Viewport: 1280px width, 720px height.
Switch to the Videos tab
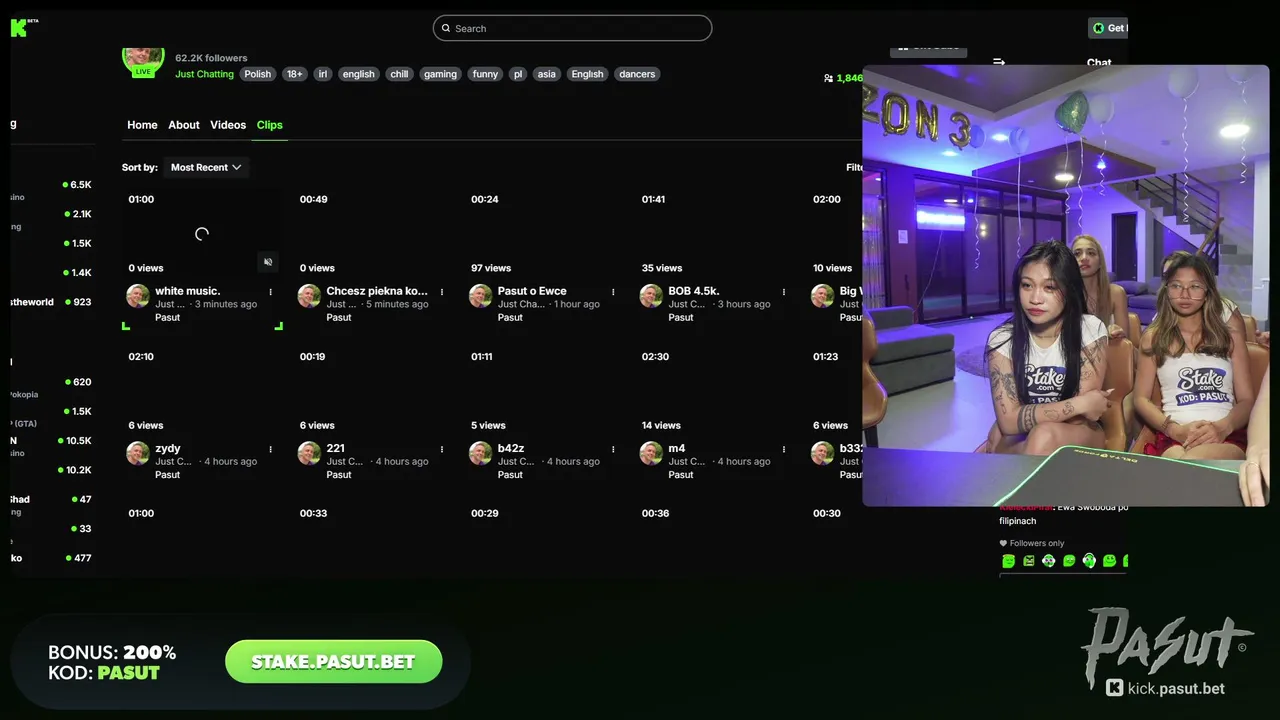(228, 125)
